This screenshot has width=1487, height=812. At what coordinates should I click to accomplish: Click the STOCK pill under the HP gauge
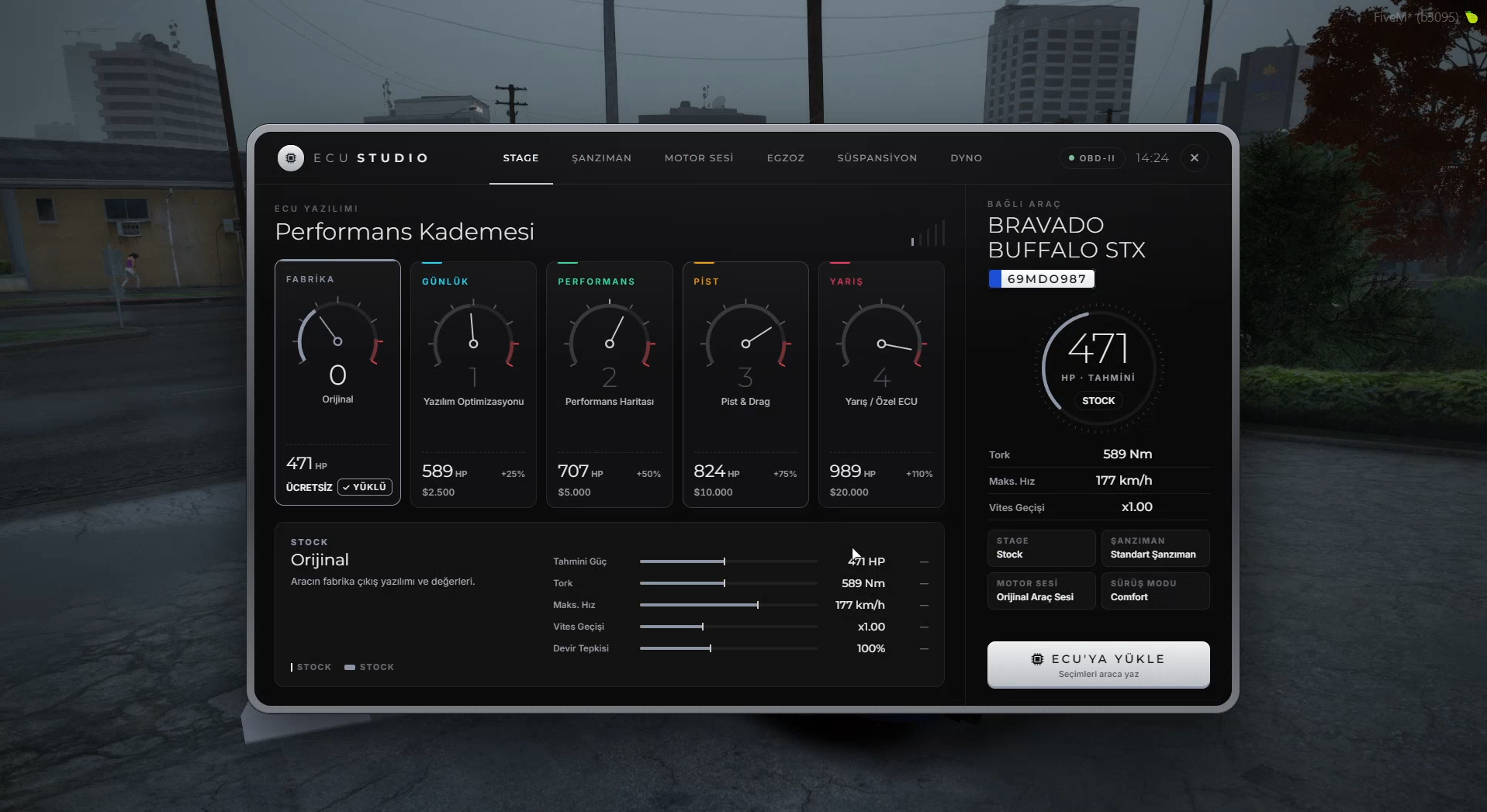pyautogui.click(x=1098, y=401)
